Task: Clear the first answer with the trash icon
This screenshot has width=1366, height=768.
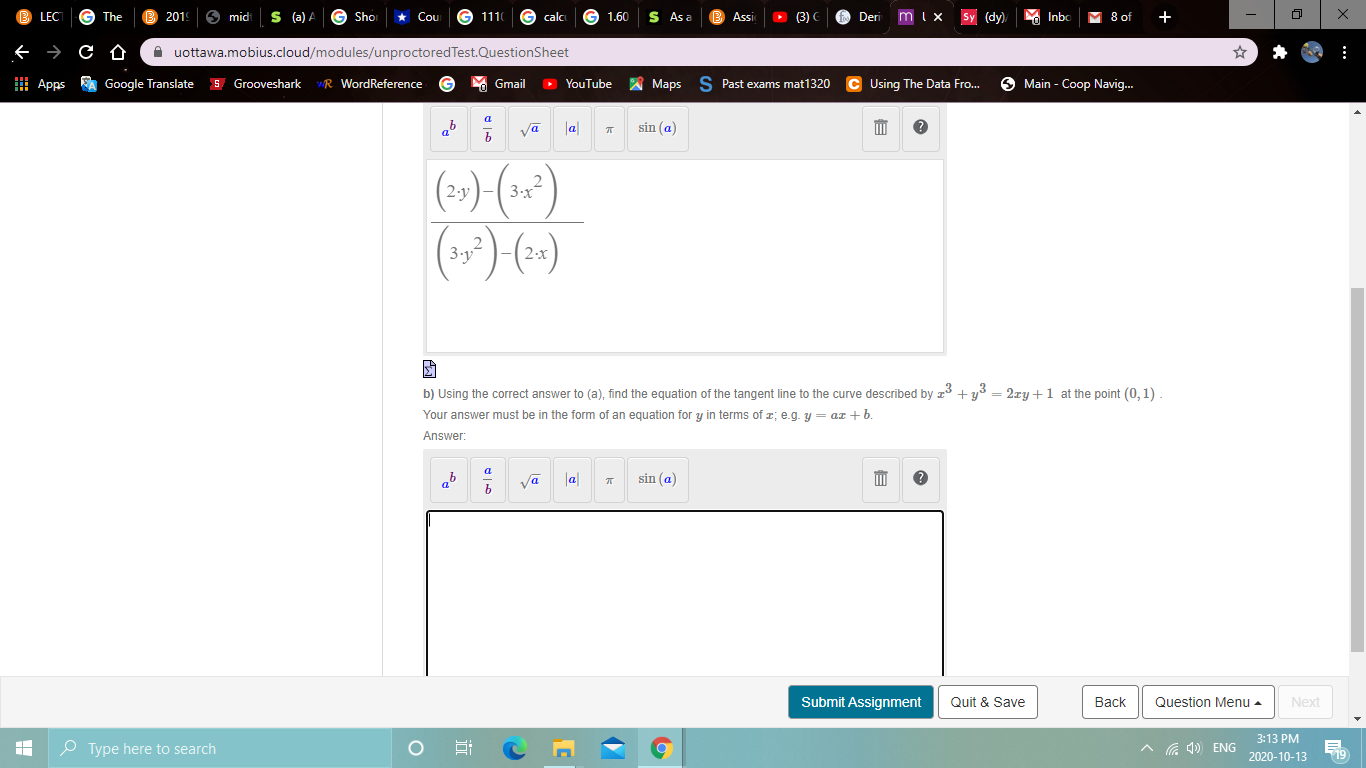Action: [880, 128]
